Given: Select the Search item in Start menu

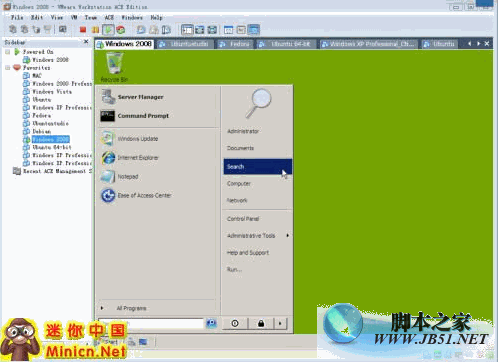Looking at the screenshot, I should pos(258,166).
